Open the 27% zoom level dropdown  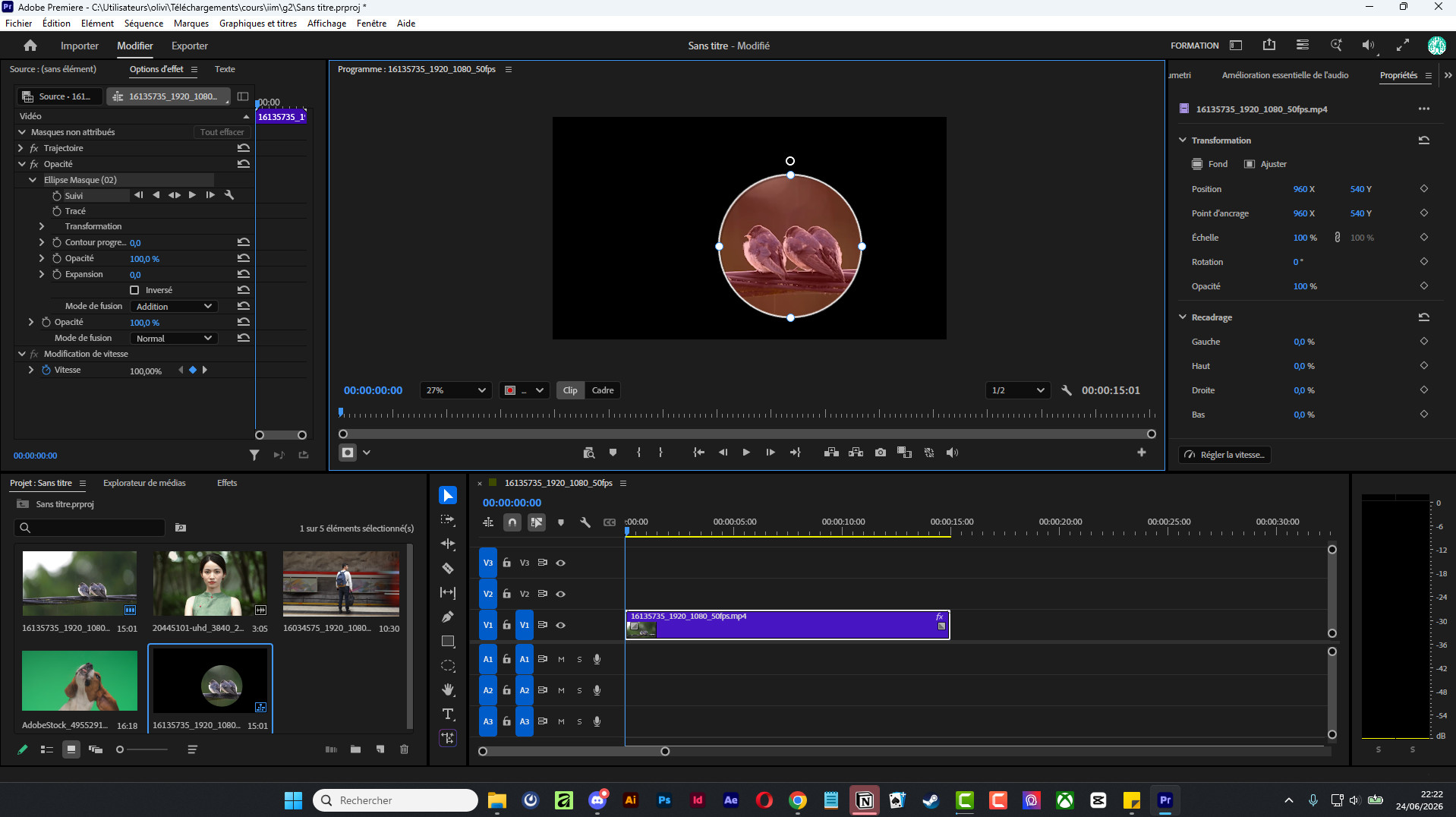455,390
